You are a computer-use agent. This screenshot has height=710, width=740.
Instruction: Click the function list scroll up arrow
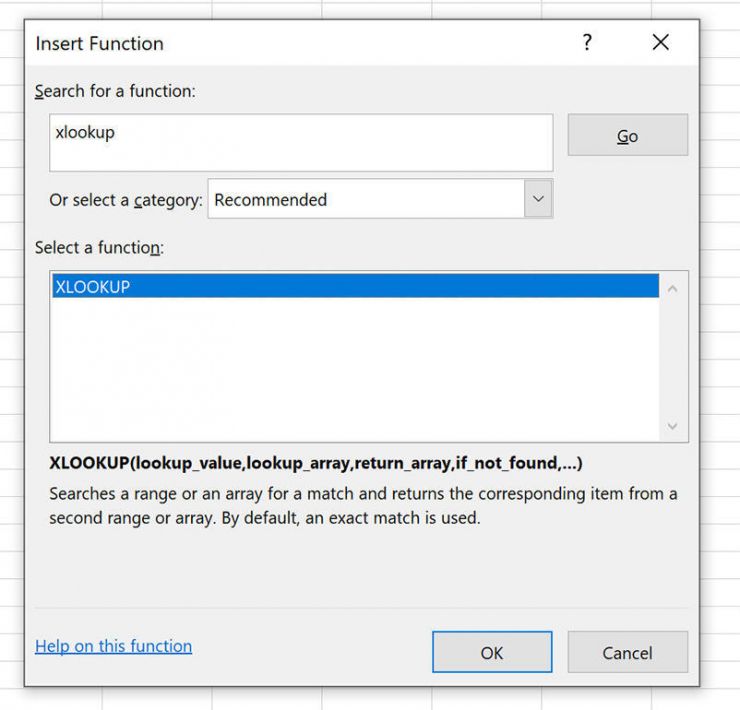[671, 289]
